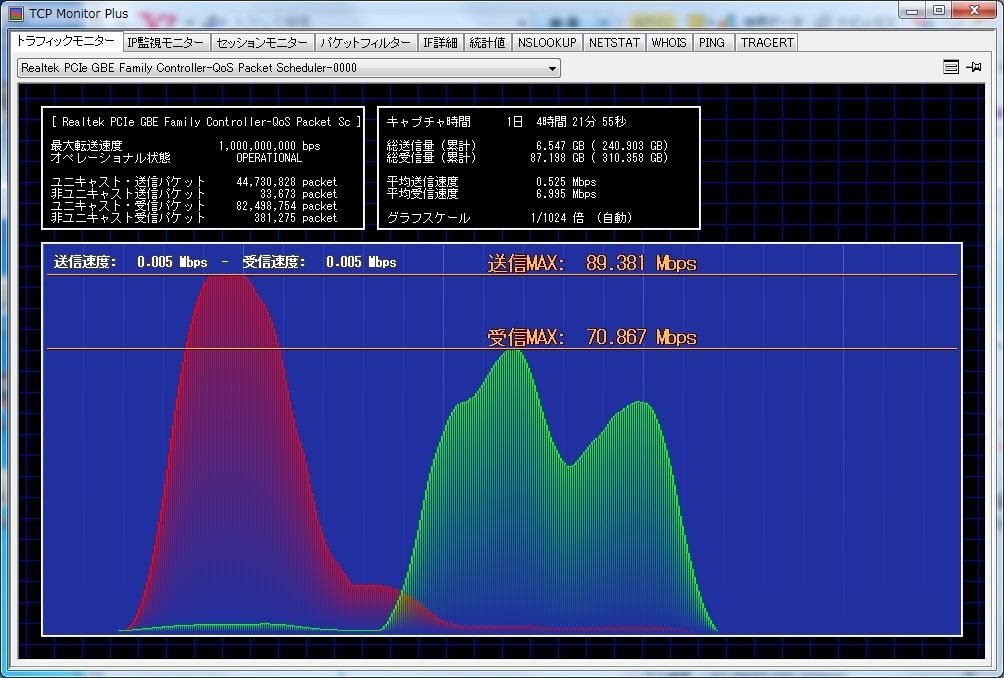This screenshot has height=678, width=1004.
Task: Open the NETSTAT tab
Action: click(x=613, y=43)
